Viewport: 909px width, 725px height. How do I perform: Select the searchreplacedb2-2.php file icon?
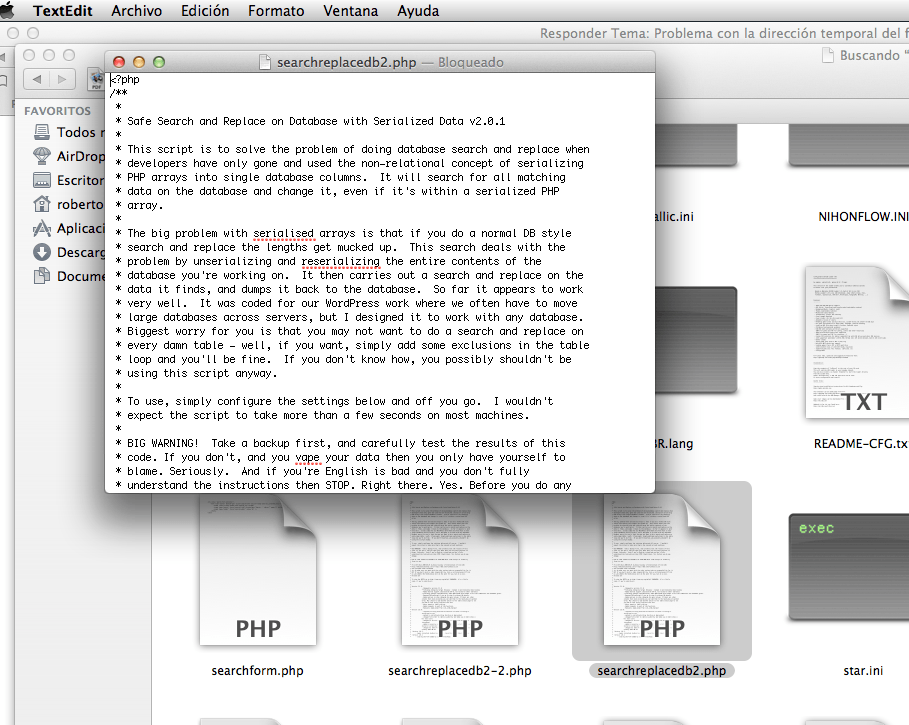click(x=460, y=570)
